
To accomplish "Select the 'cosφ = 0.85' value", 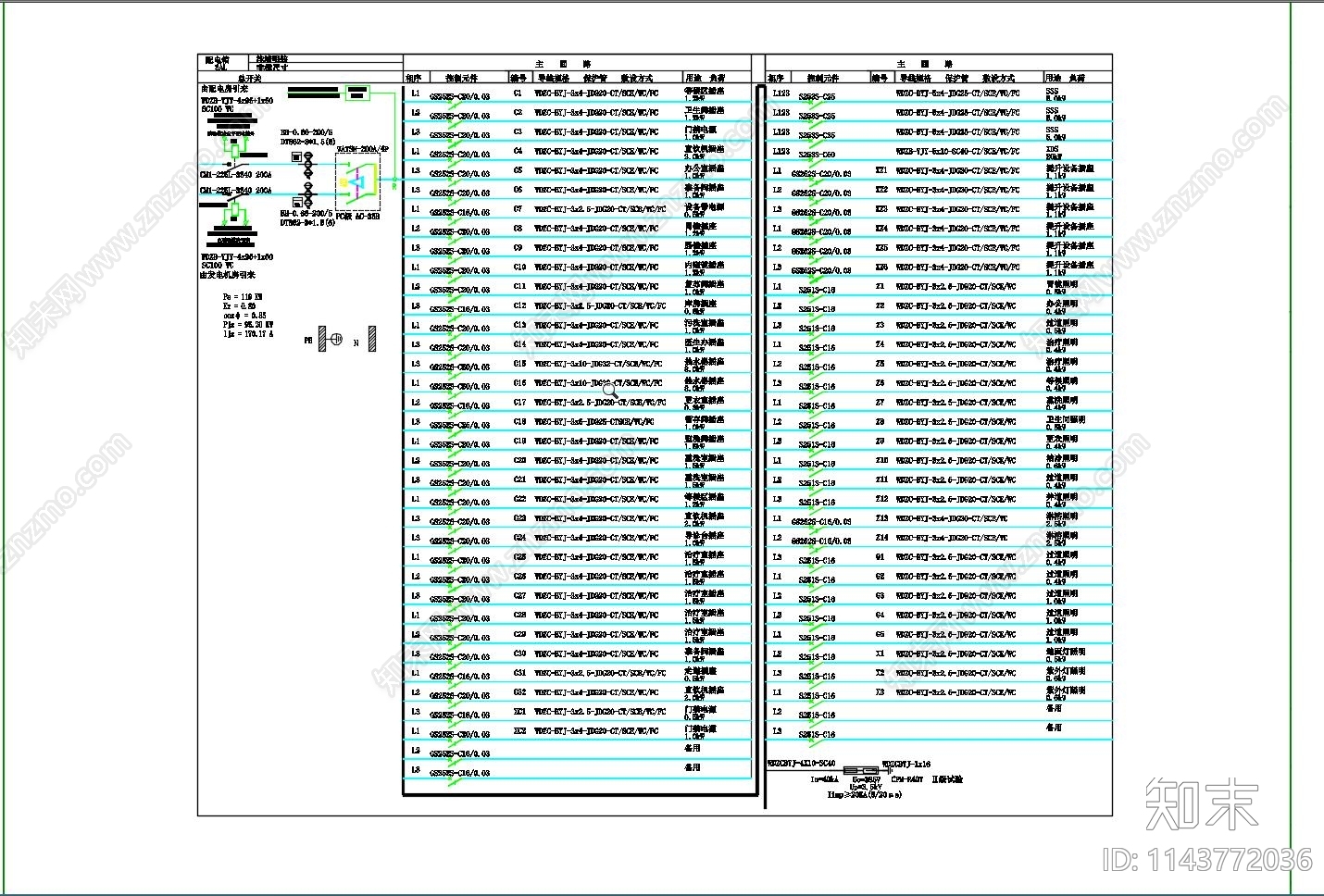I will [244, 316].
